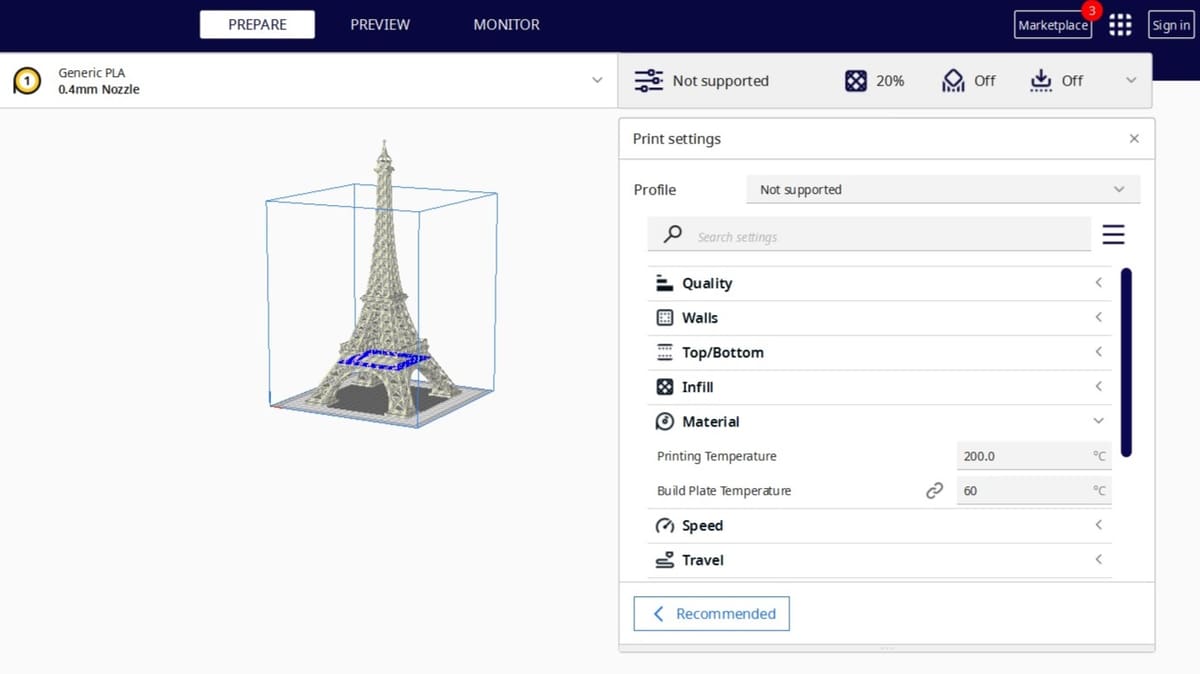Expand the Quality settings section
Viewport: 1200px width, 674px height.
(x=1098, y=283)
